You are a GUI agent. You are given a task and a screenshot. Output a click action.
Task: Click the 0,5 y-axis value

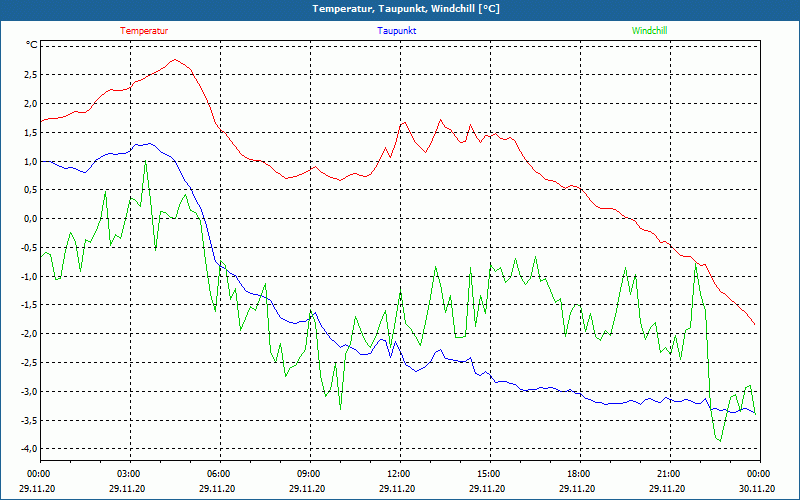pos(31,190)
